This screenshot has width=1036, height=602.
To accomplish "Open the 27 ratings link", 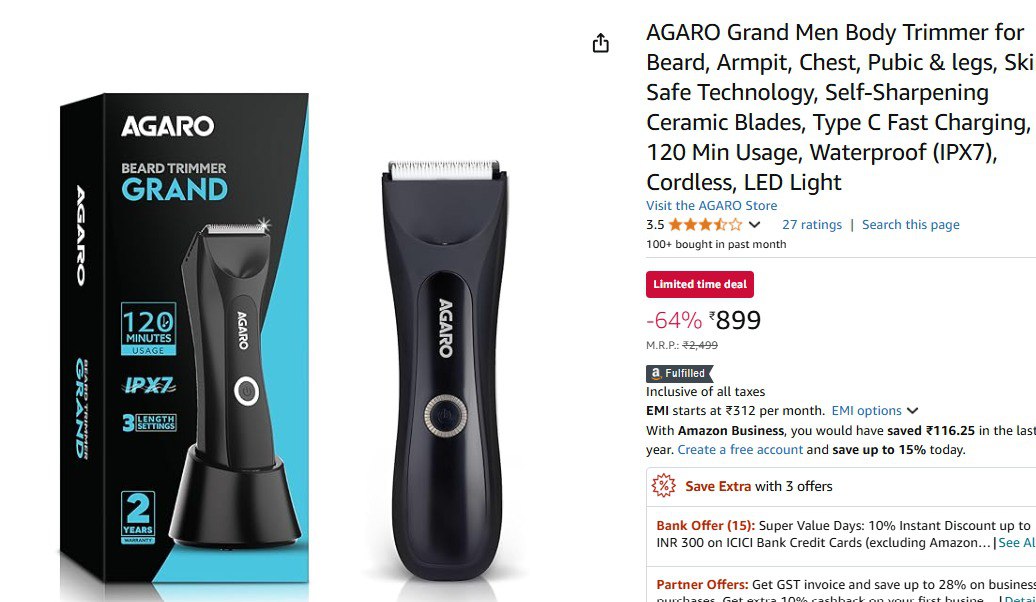I will click(812, 225).
